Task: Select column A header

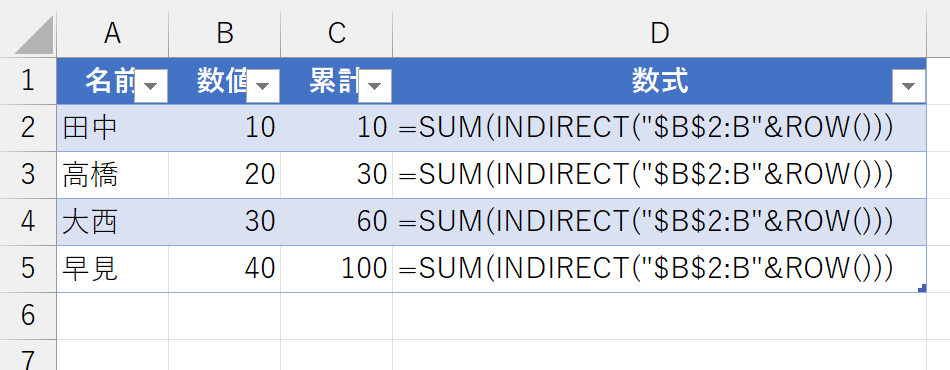Action: pyautogui.click(x=113, y=35)
